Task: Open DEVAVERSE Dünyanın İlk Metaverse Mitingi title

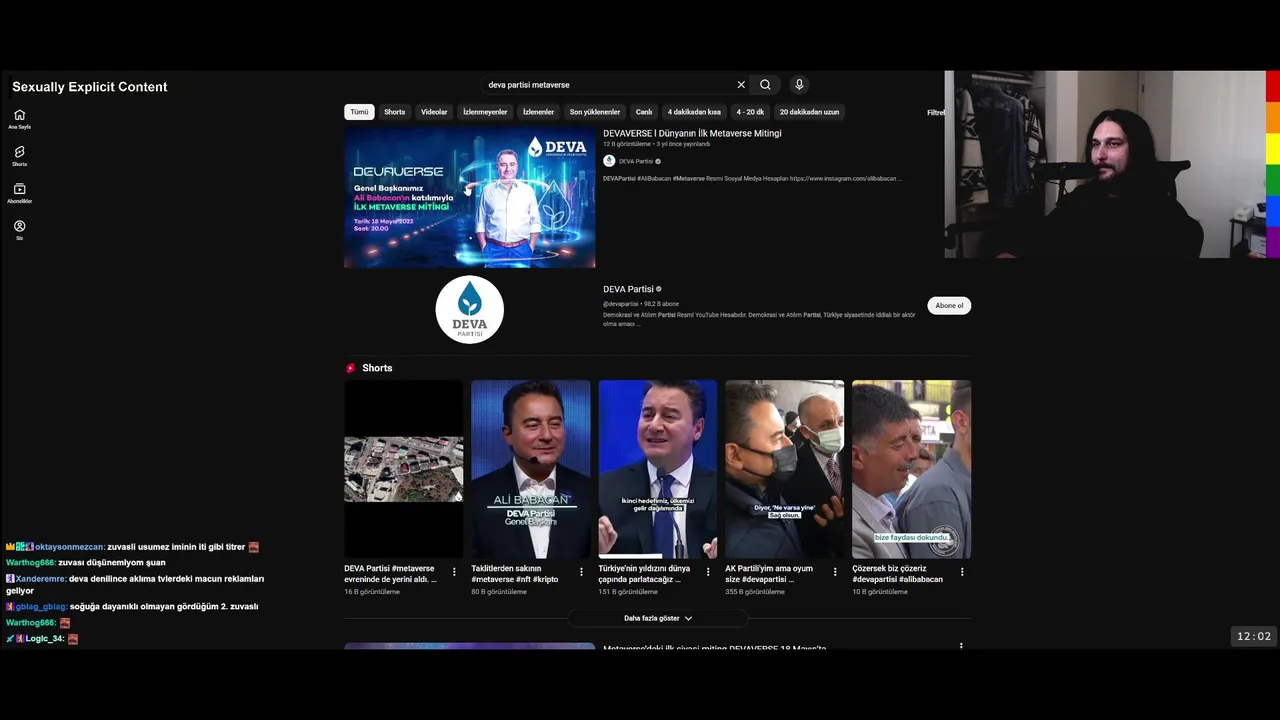Action: click(692, 133)
